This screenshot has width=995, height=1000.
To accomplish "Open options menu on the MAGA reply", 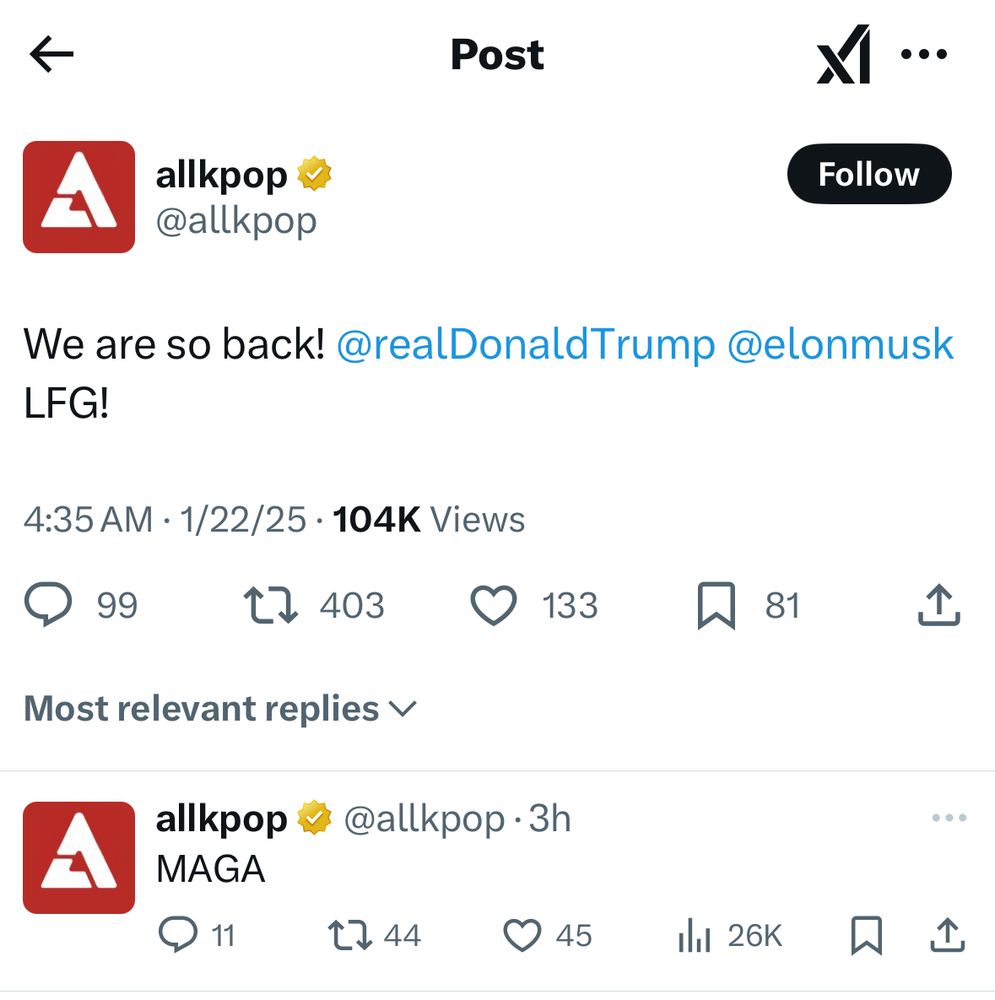I will [x=947, y=817].
